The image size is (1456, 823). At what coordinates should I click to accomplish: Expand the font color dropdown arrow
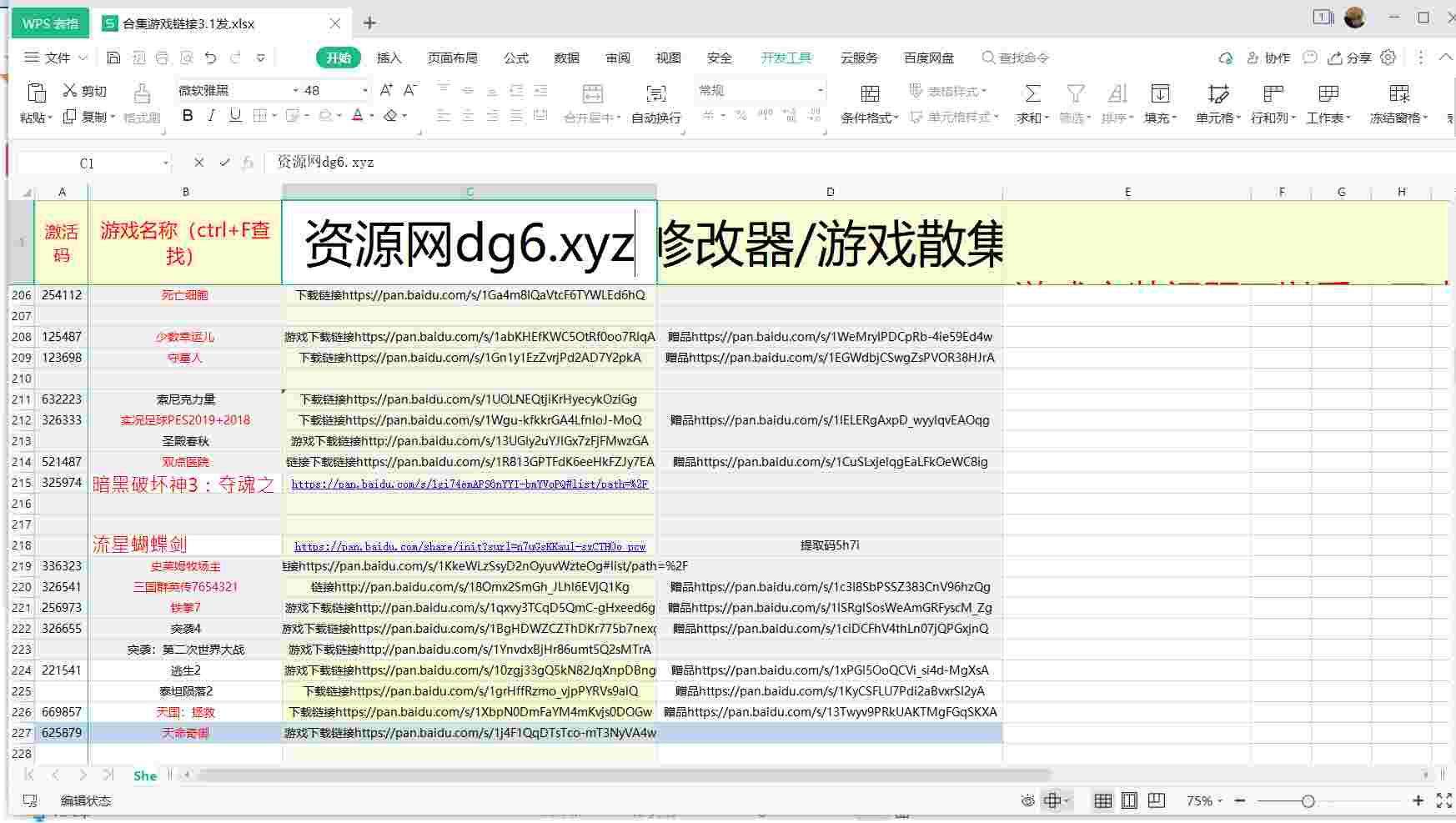[x=371, y=116]
